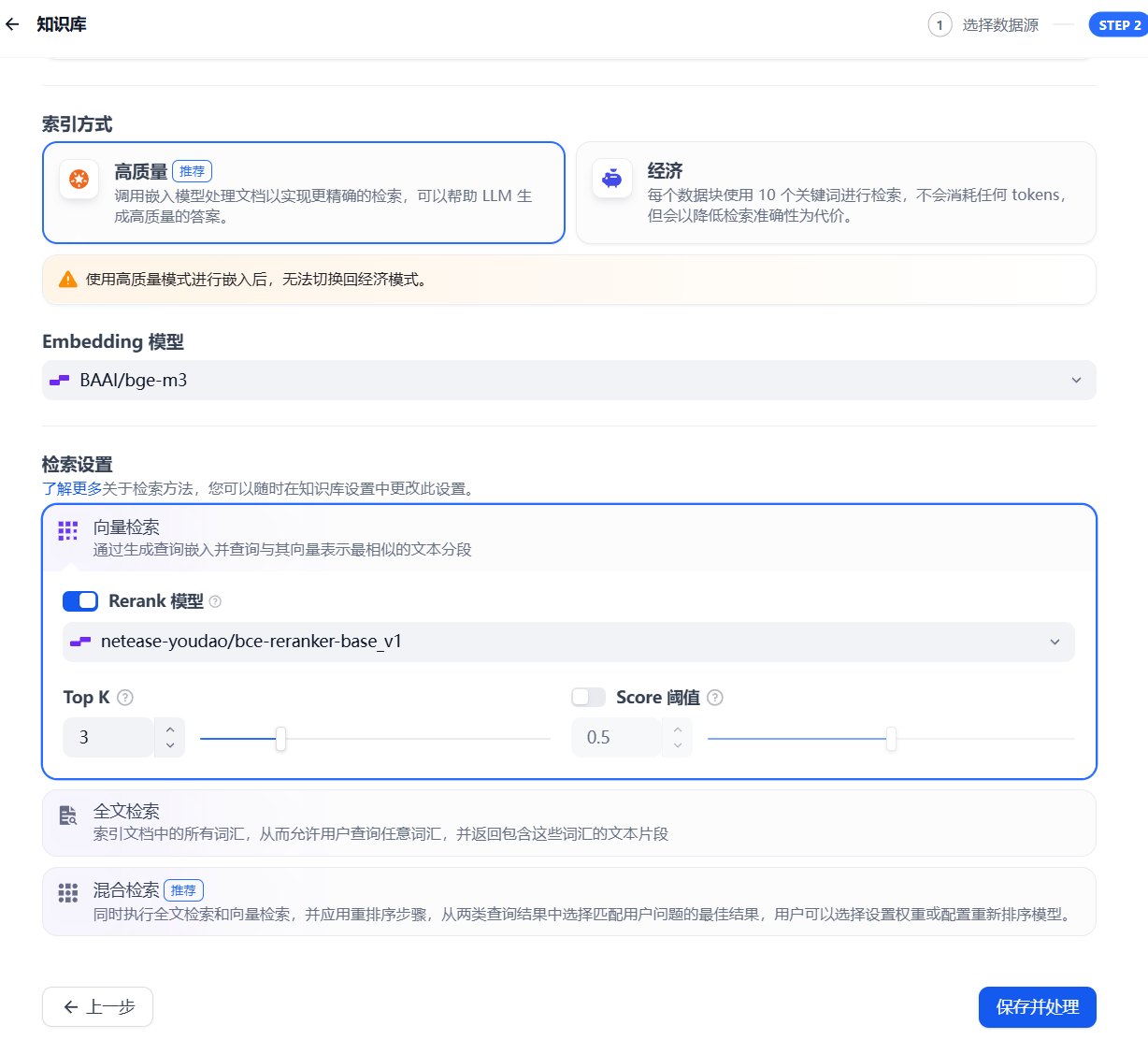Click help icon beside Rerank 模型

point(215,601)
